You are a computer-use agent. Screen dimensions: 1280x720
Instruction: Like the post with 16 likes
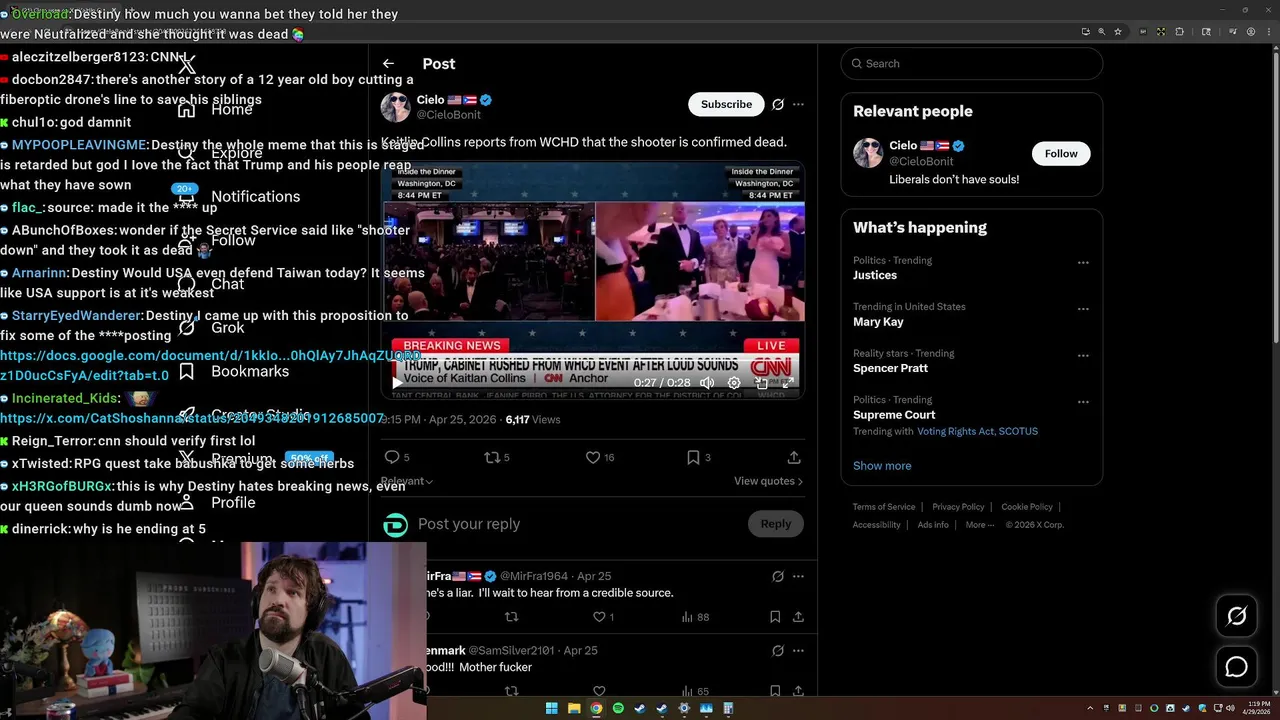click(x=593, y=457)
